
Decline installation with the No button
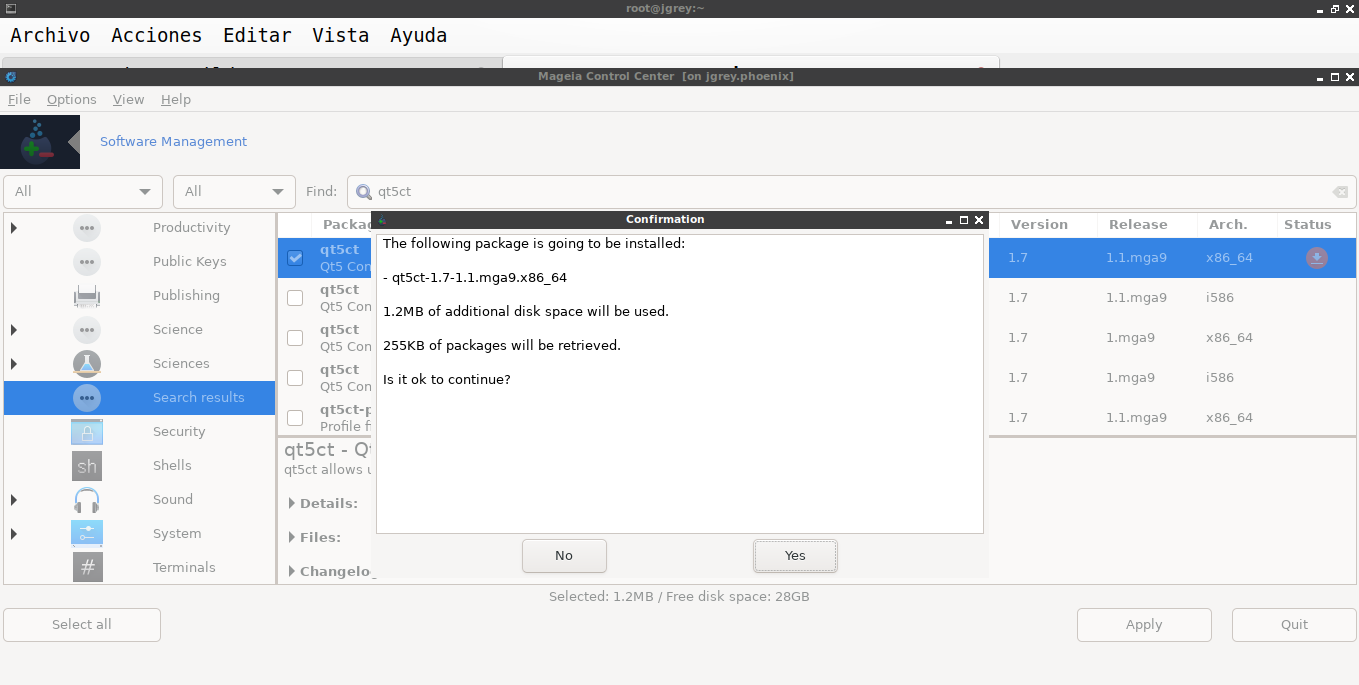point(564,556)
